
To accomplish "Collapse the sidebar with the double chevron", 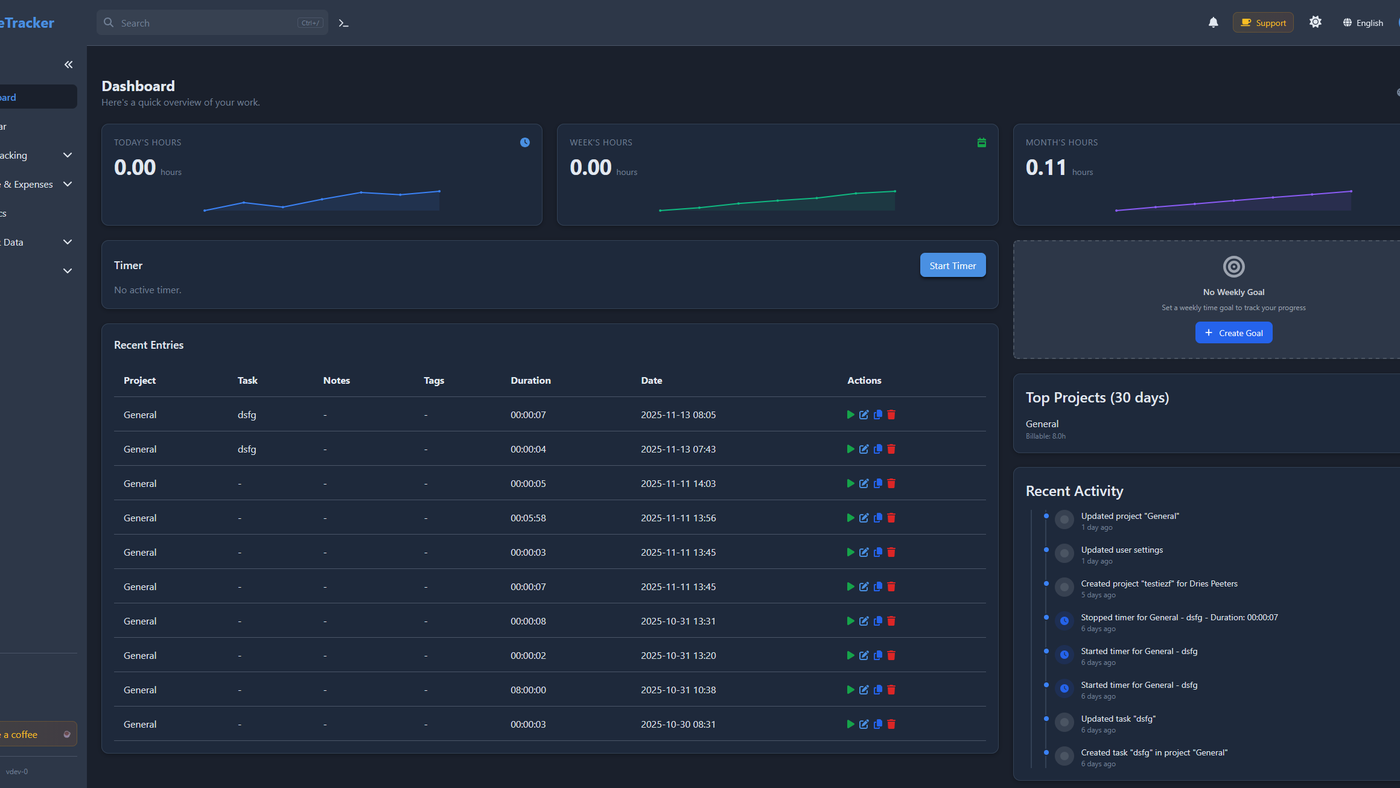I will [69, 64].
